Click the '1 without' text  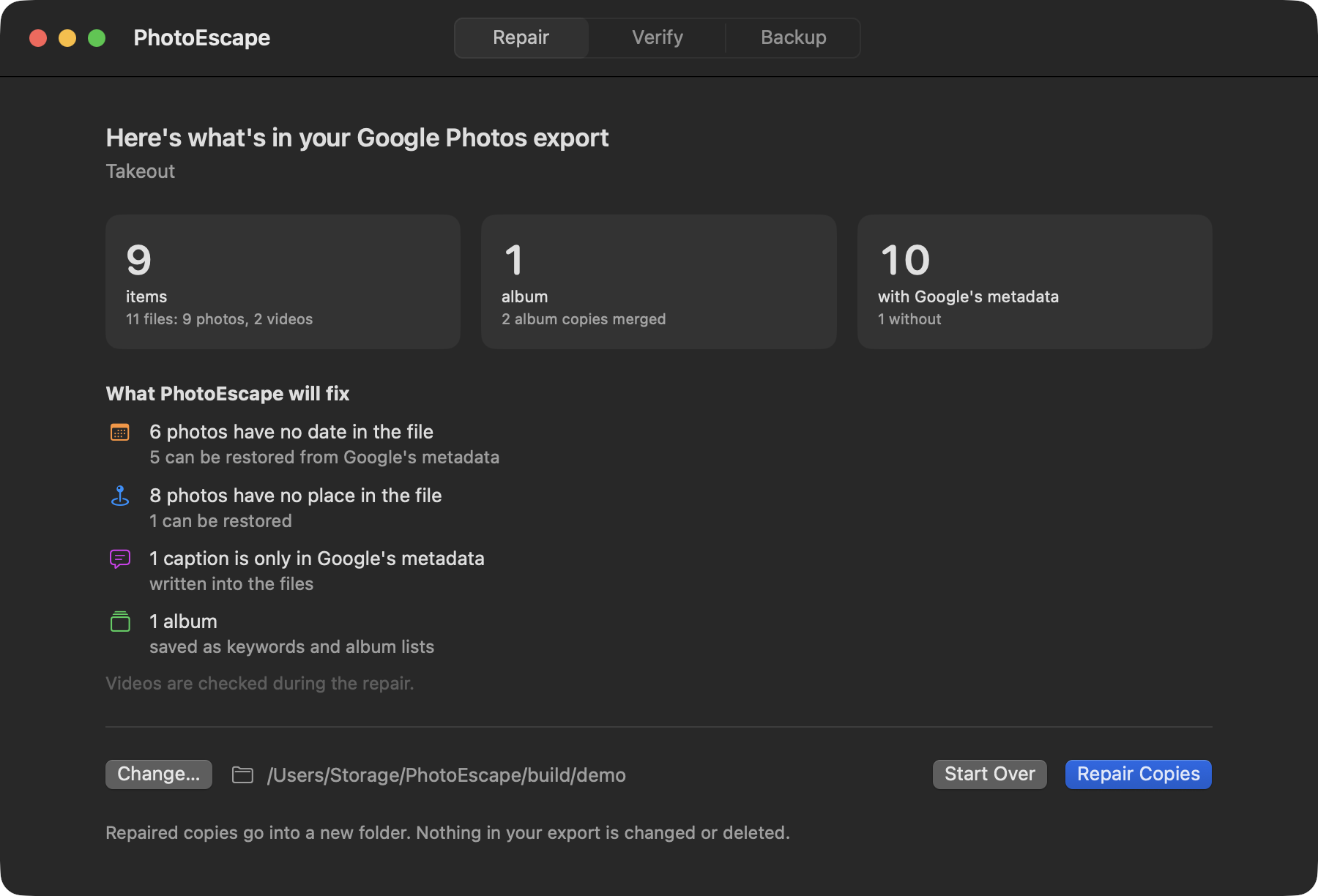point(909,319)
